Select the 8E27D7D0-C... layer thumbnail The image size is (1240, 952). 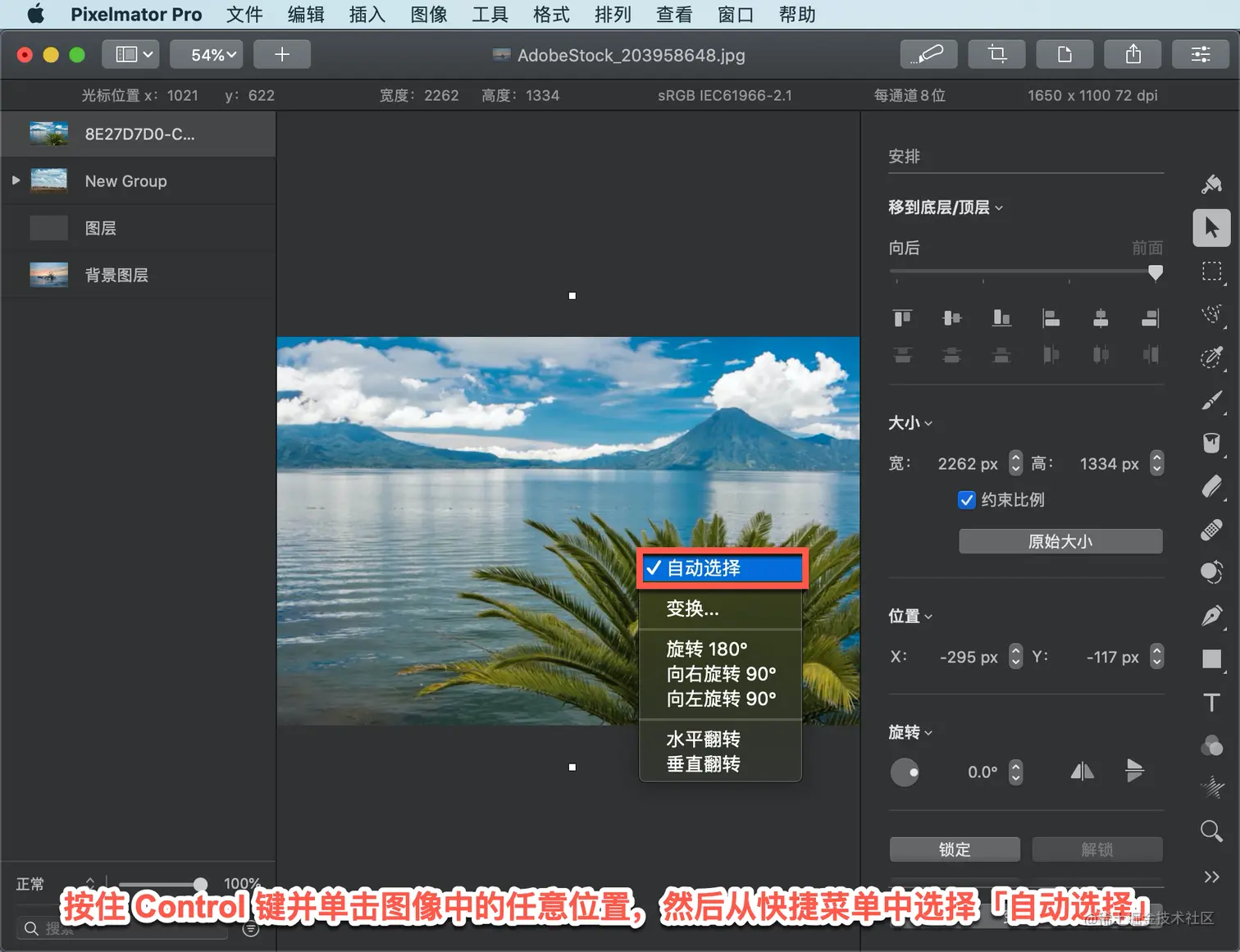pyautogui.click(x=49, y=134)
